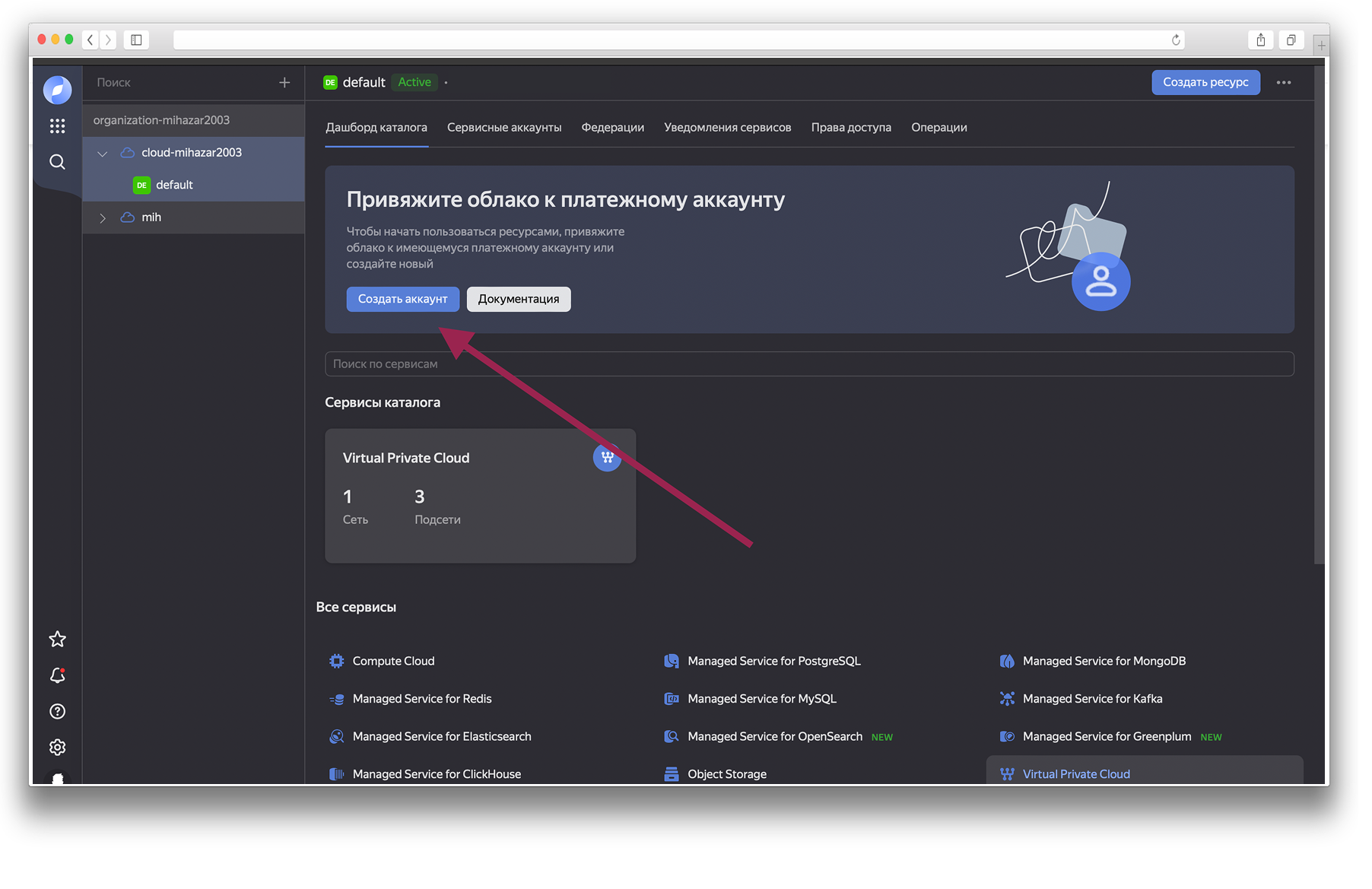The width and height of the screenshot is (1372, 889).
Task: Collapse the cloud-mihazar2003 tree node
Action: click(103, 154)
